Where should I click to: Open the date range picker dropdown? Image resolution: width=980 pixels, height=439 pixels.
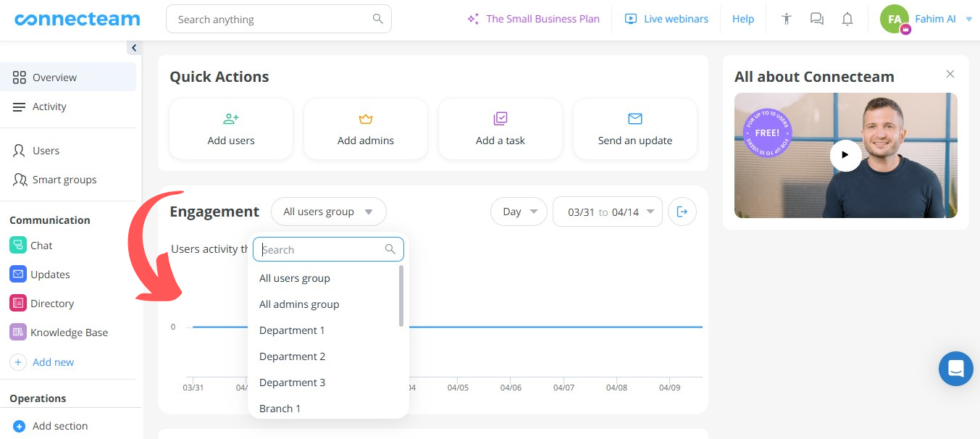coord(607,212)
